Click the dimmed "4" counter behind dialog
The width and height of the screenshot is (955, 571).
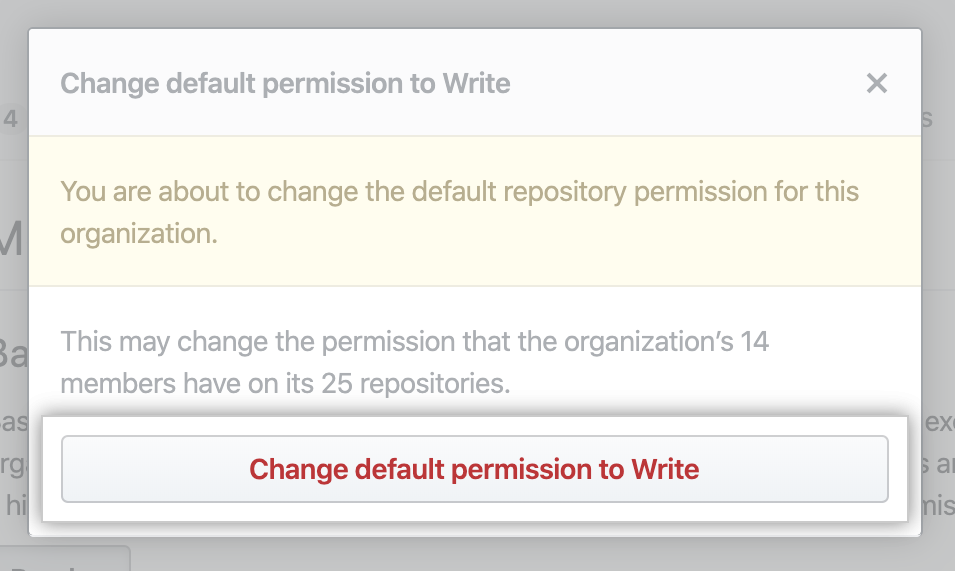coord(11,119)
